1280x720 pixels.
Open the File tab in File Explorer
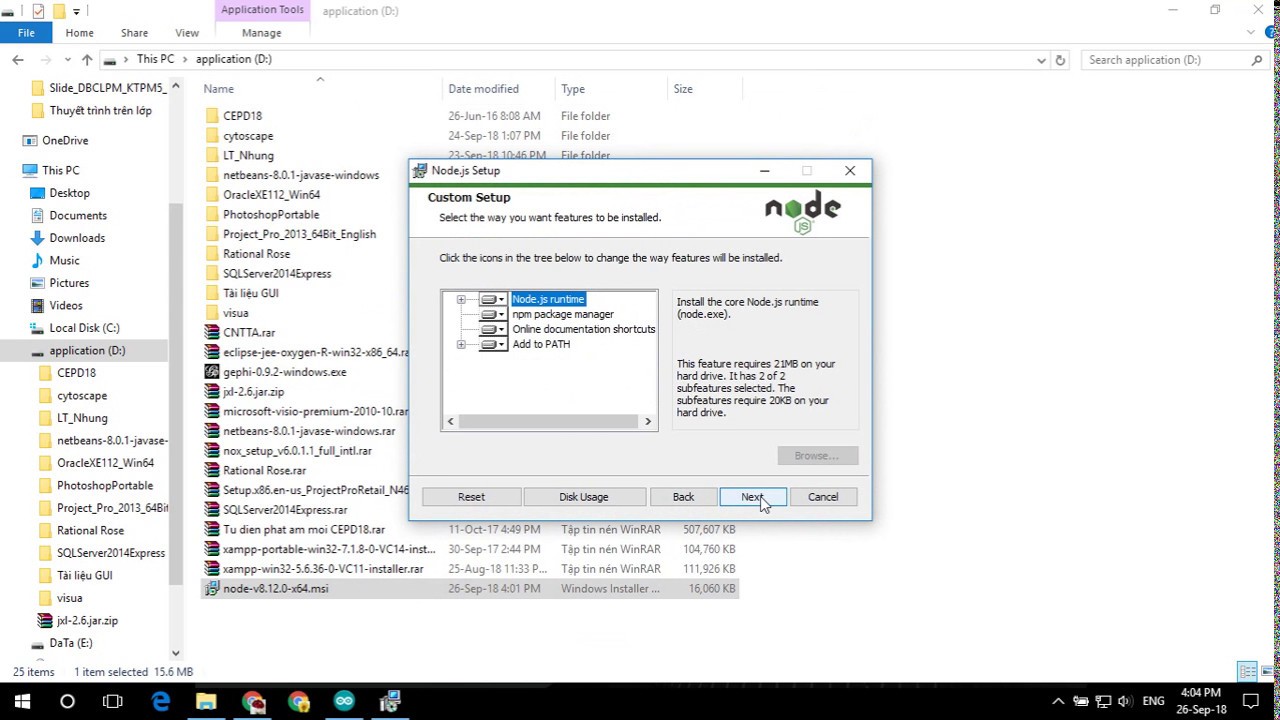coord(26,33)
